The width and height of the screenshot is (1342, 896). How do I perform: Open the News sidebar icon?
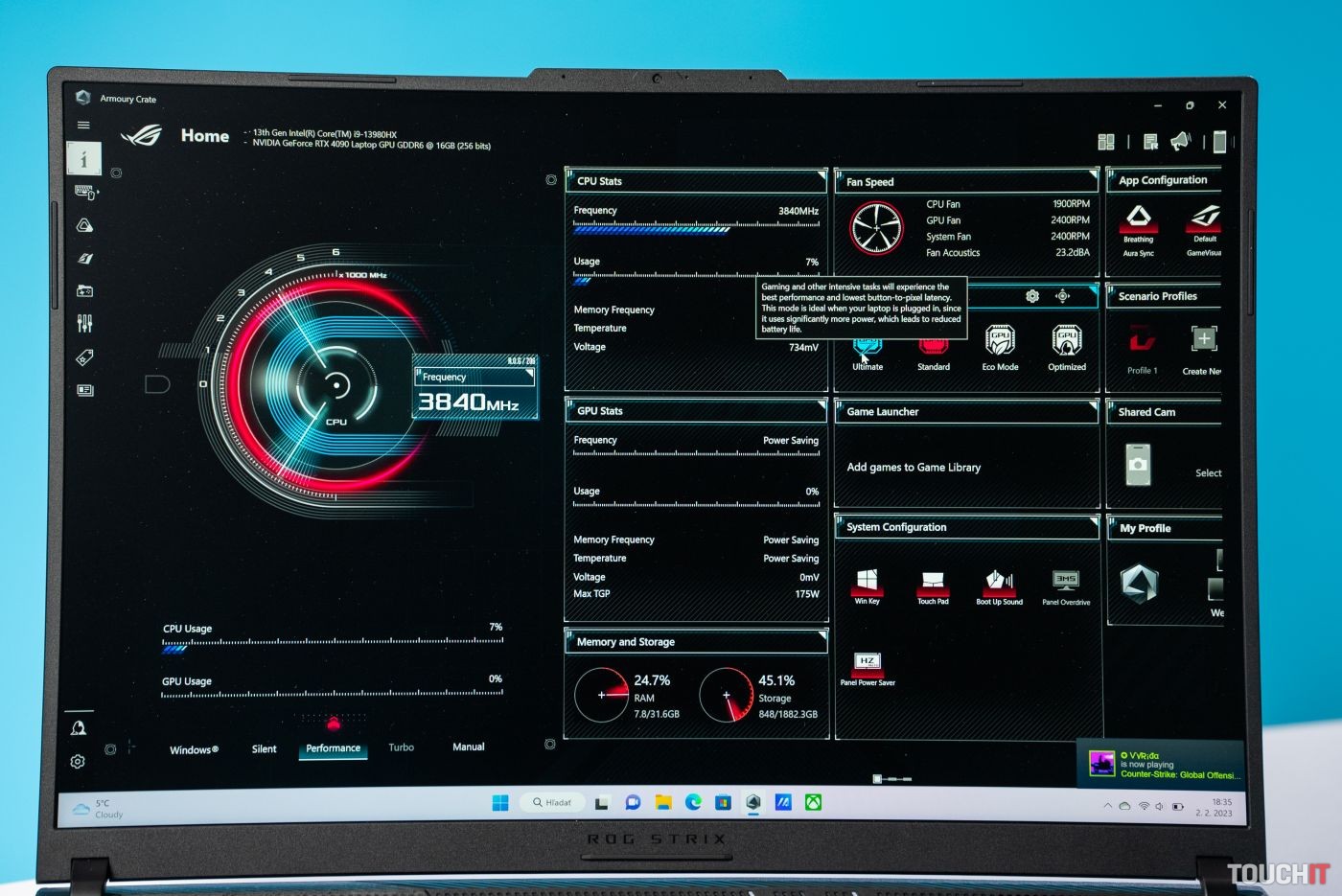coord(84,390)
